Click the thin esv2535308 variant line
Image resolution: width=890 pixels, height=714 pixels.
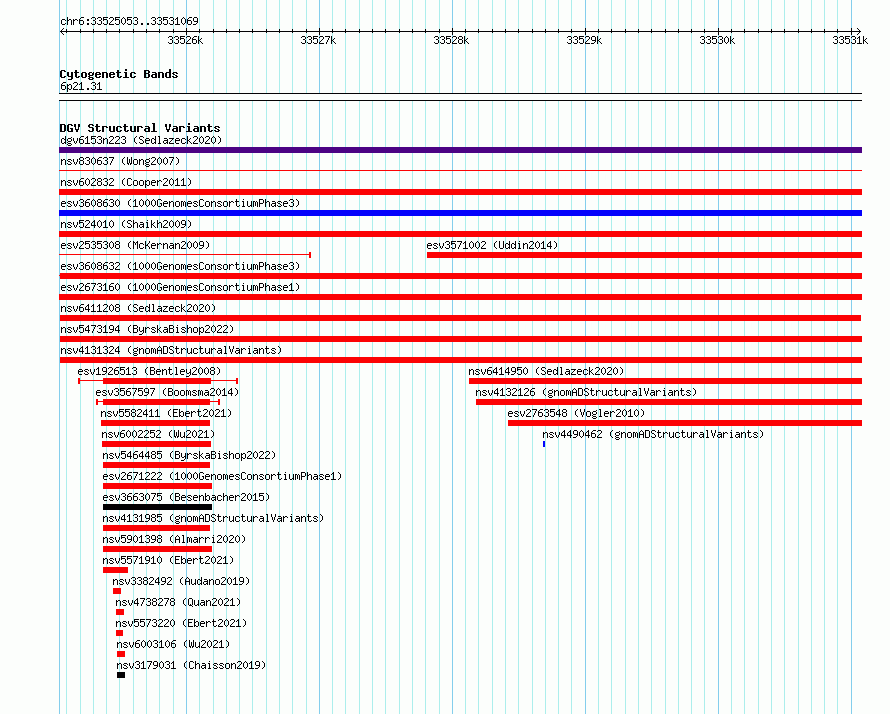185,255
